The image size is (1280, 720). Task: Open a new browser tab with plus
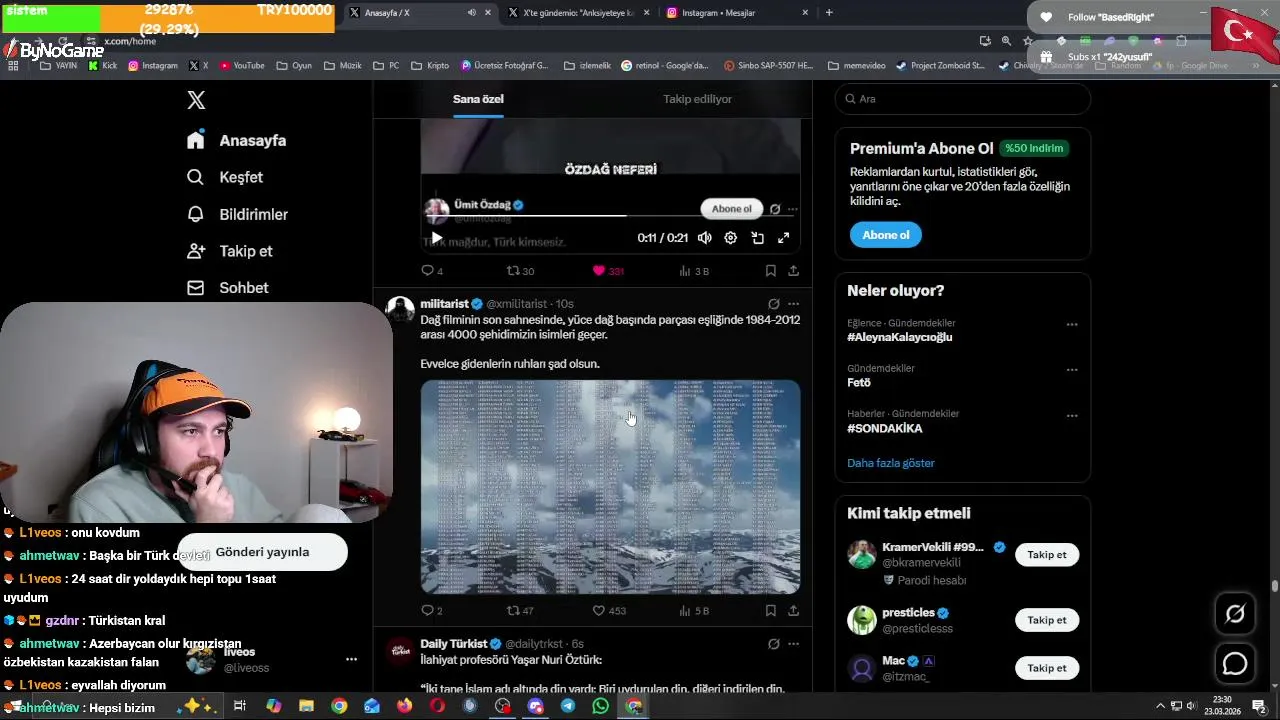pyautogui.click(x=829, y=13)
